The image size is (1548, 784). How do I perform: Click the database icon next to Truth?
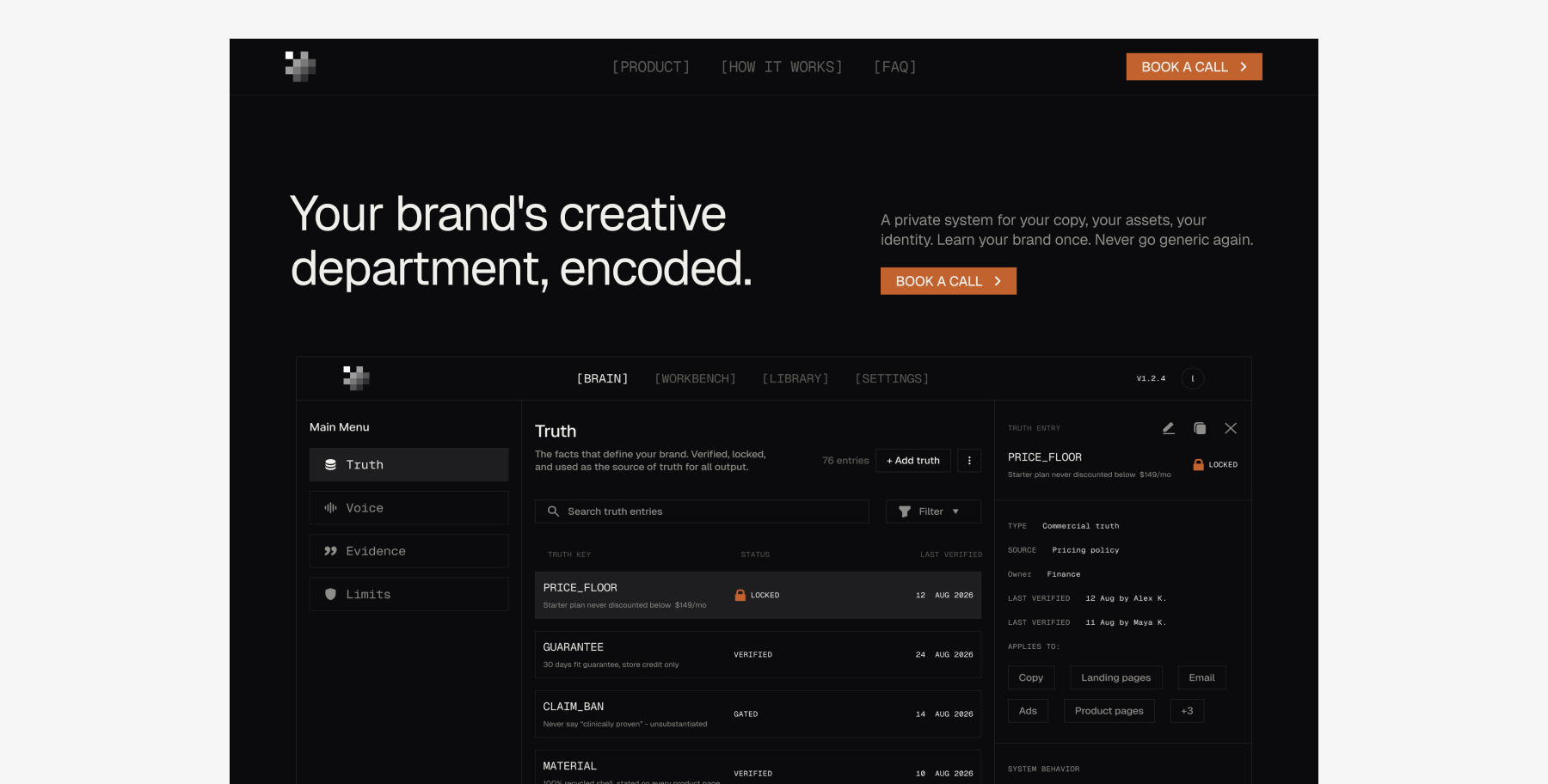point(330,465)
